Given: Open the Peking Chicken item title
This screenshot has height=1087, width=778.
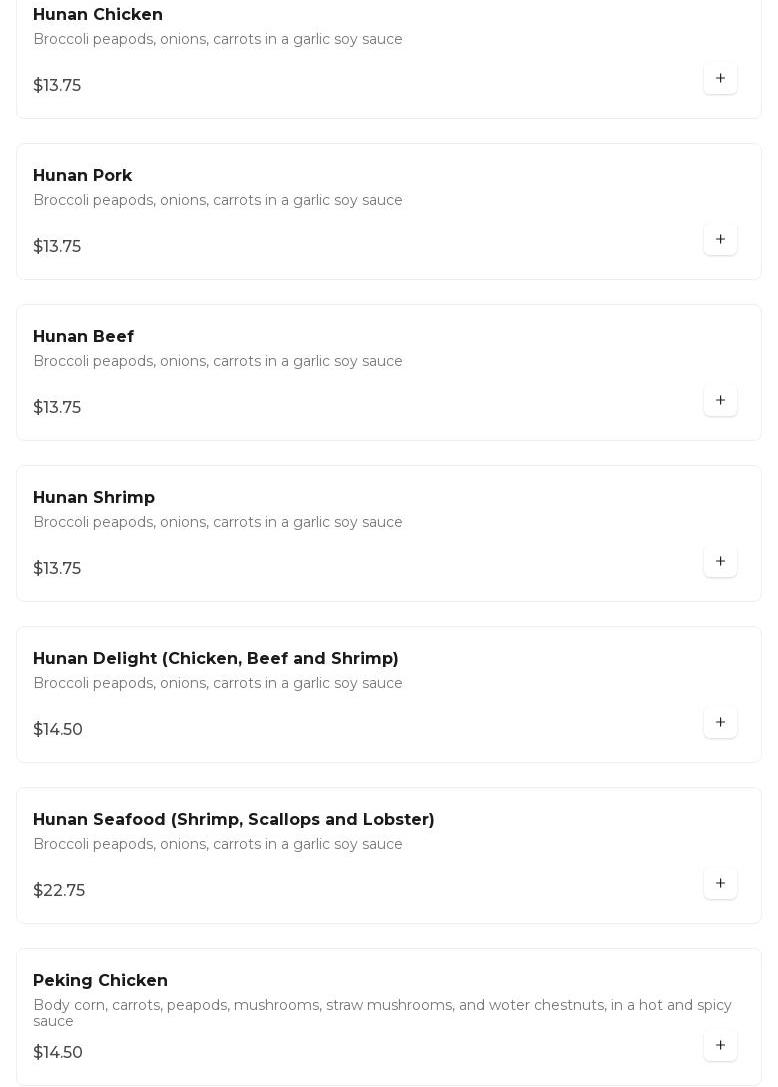Looking at the screenshot, I should [101, 981].
